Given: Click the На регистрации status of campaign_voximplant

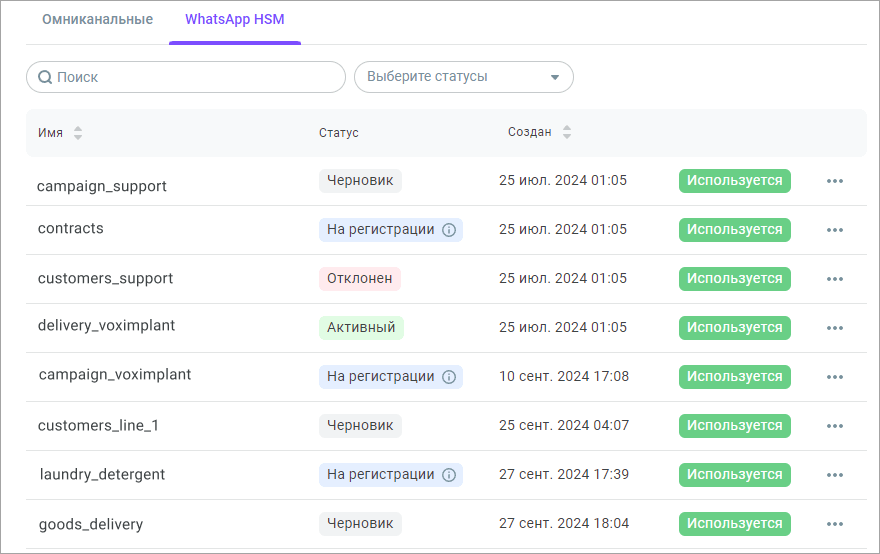Looking at the screenshot, I should (391, 377).
